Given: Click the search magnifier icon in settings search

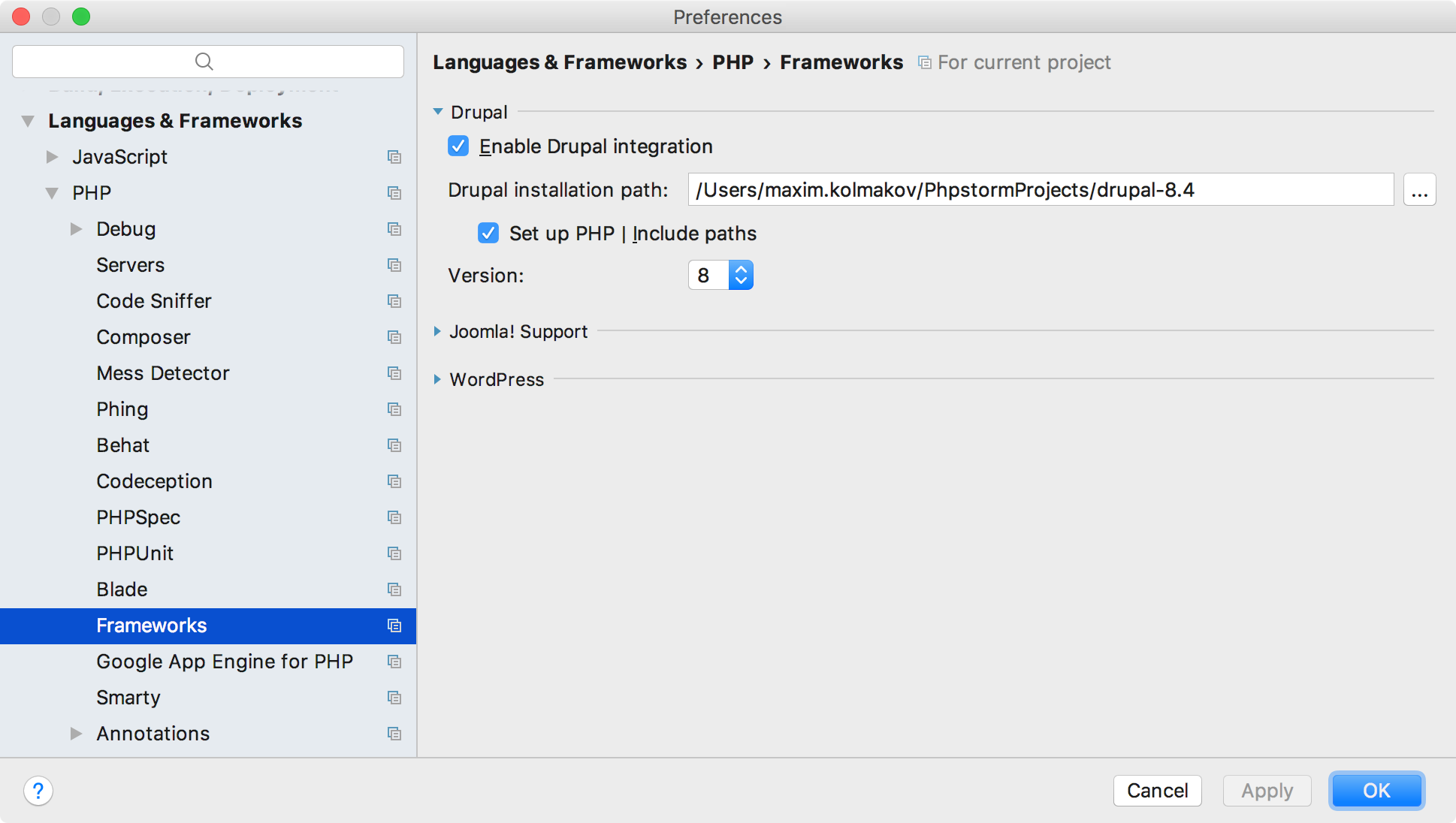Looking at the screenshot, I should click(x=204, y=62).
